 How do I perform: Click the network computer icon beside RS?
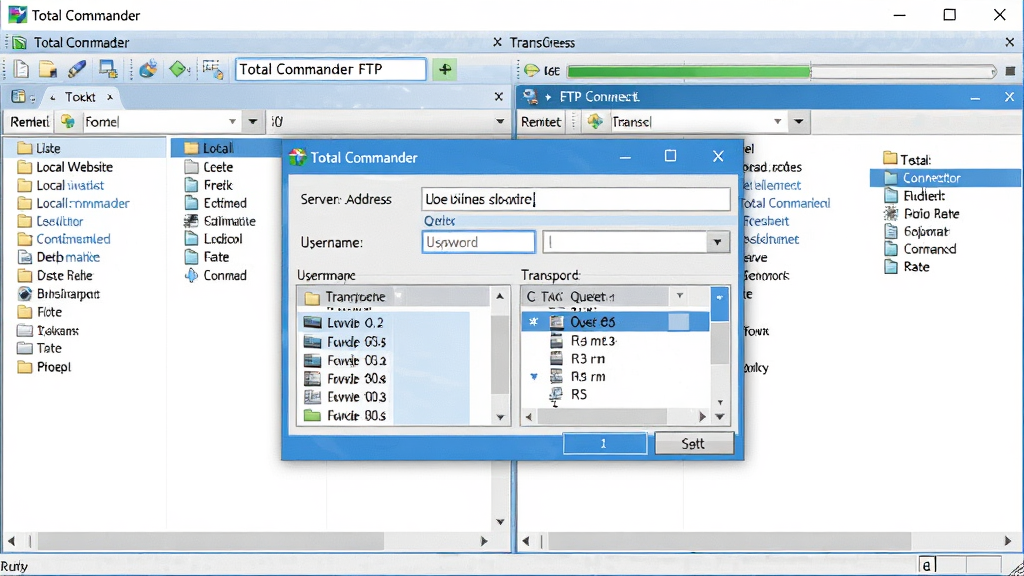click(x=556, y=395)
